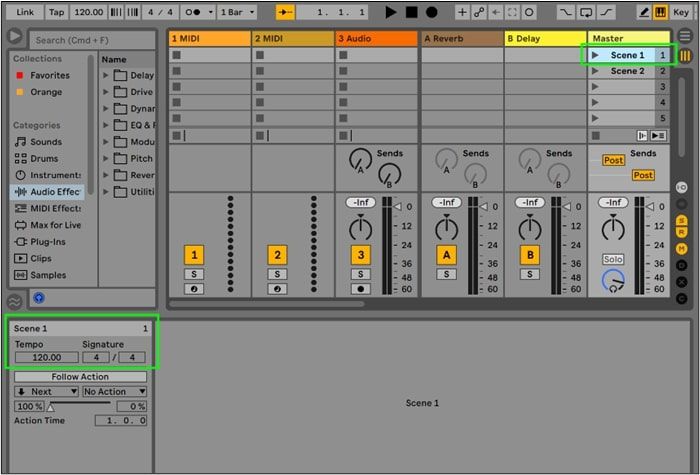Click the browser search field
The height and width of the screenshot is (475, 700).
tap(92, 40)
